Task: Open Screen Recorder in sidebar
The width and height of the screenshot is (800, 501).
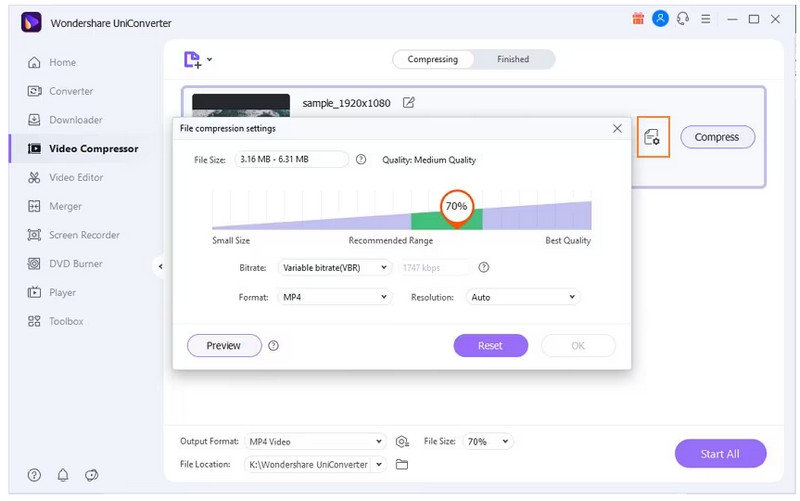Action: pos(73,235)
